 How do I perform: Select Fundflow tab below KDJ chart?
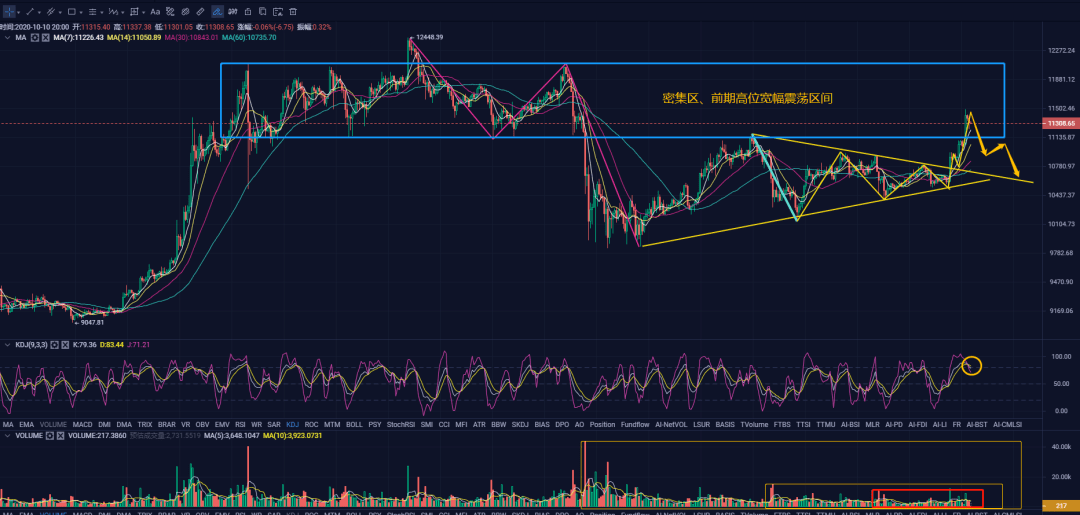(x=634, y=425)
